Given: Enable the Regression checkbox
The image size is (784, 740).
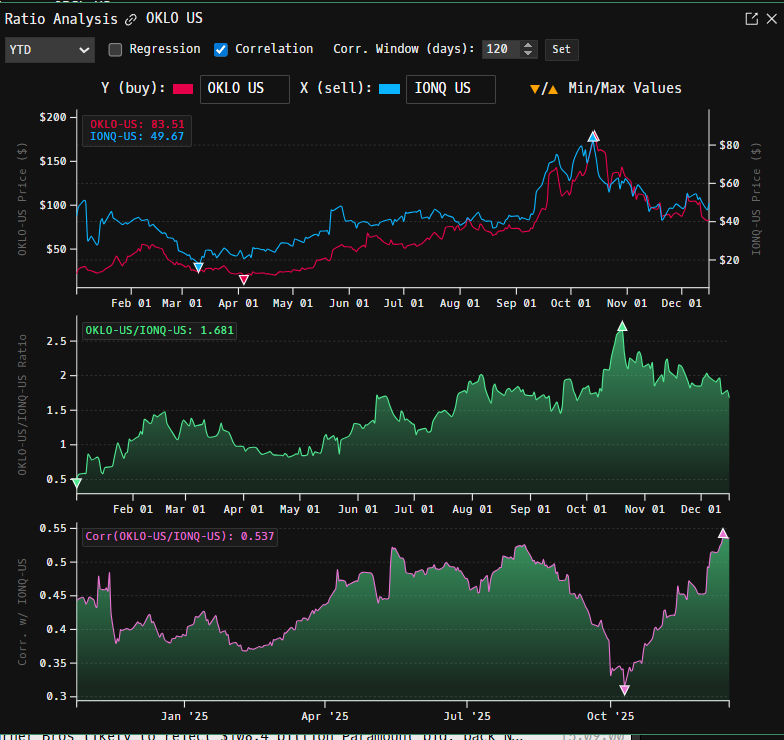Looking at the screenshot, I should point(115,50).
